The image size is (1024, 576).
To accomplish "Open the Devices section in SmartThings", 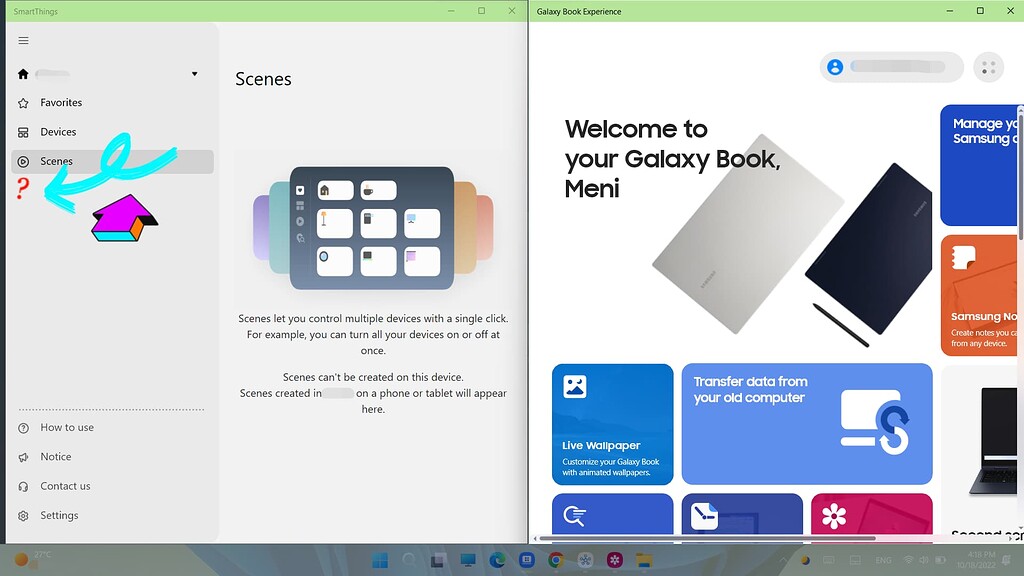I will pyautogui.click(x=57, y=131).
